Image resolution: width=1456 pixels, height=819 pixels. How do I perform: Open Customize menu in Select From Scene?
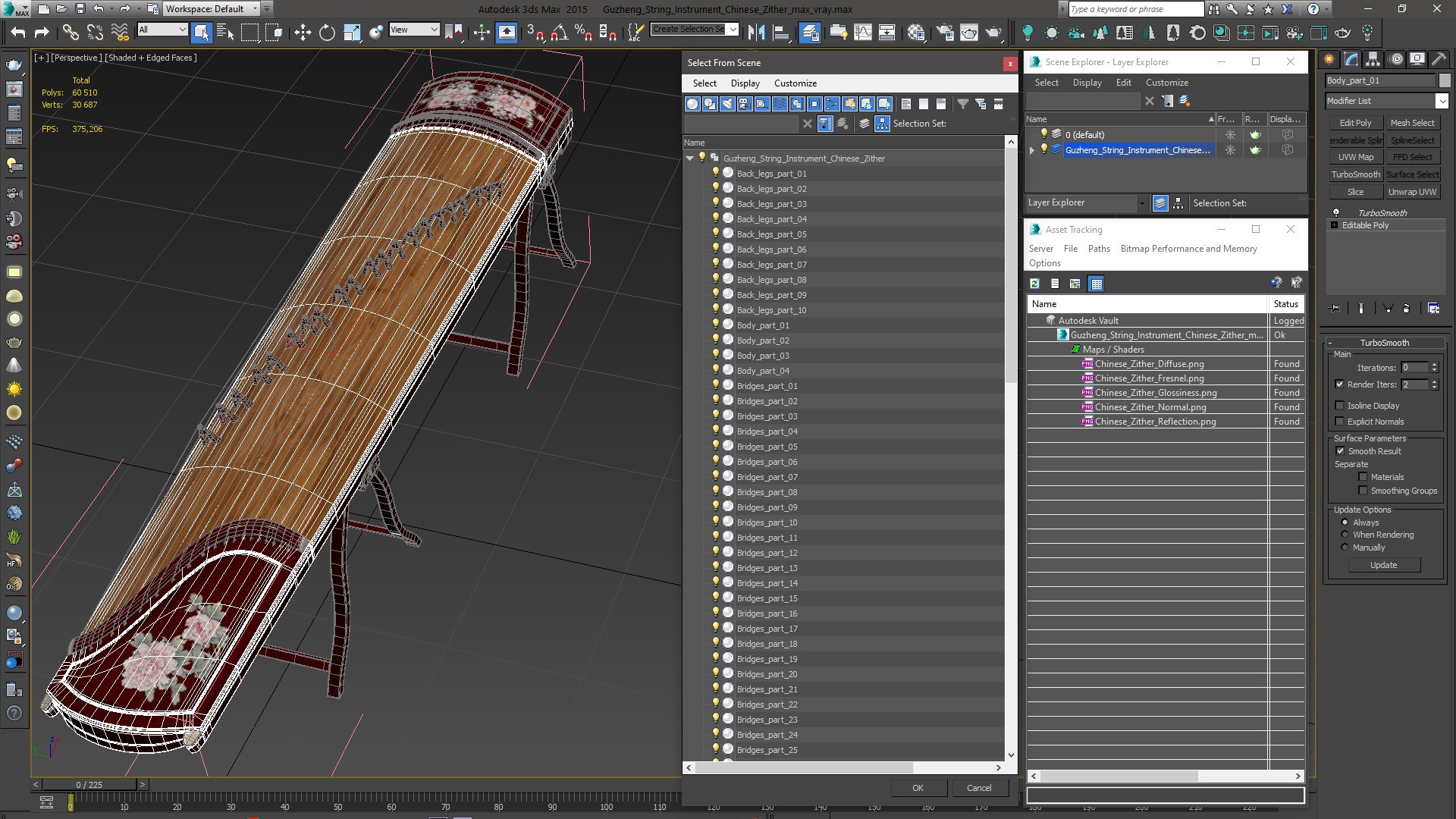point(795,83)
